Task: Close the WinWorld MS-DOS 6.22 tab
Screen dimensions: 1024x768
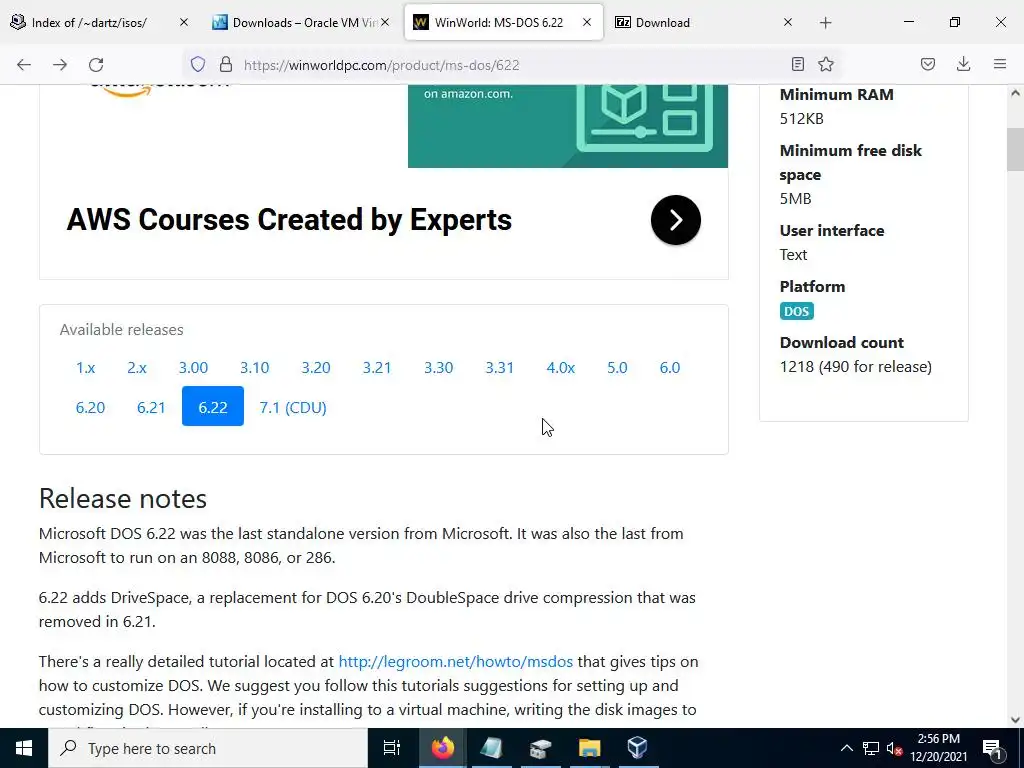Action: (587, 22)
